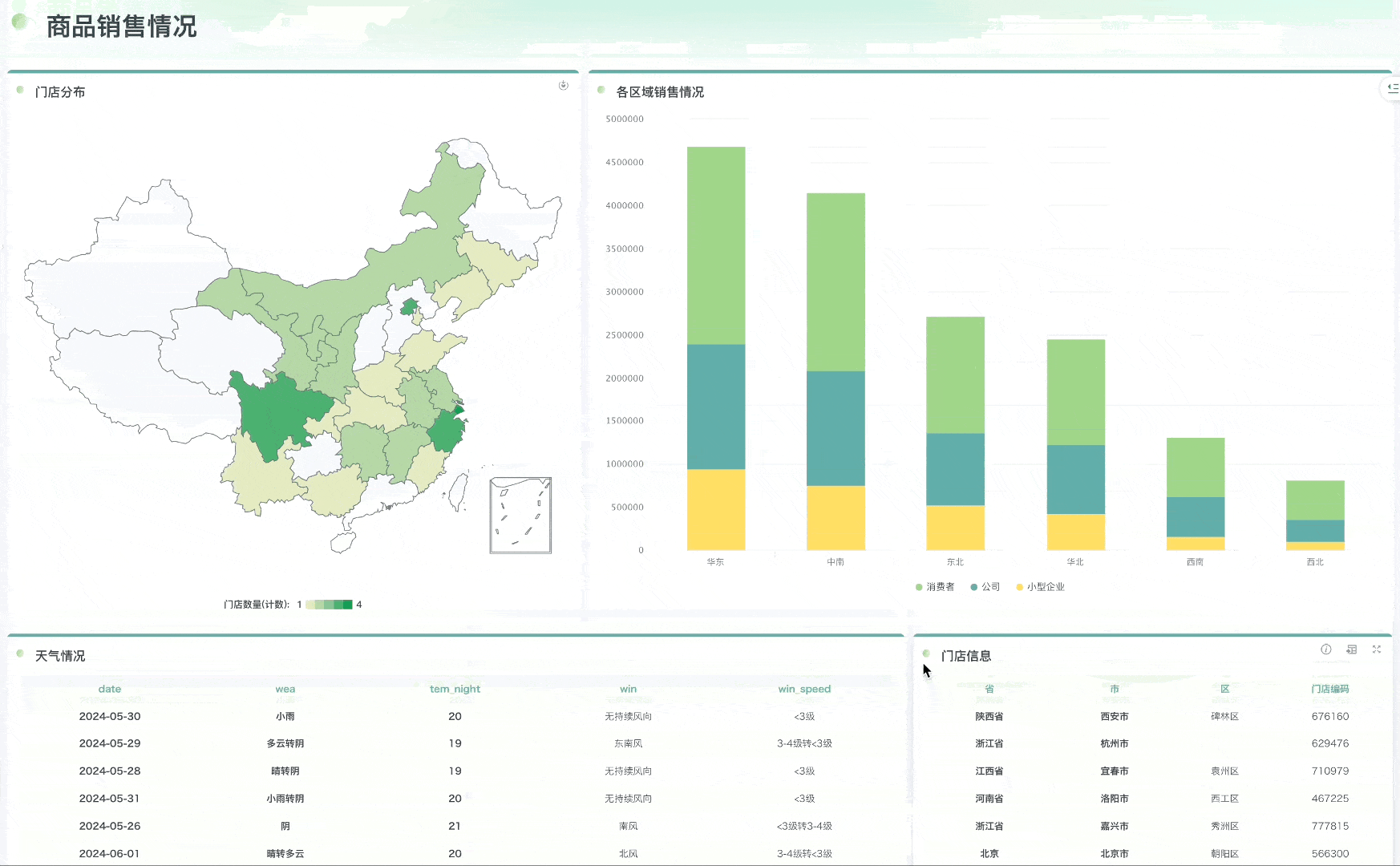Click the city cell 杭州市

coord(1115,743)
